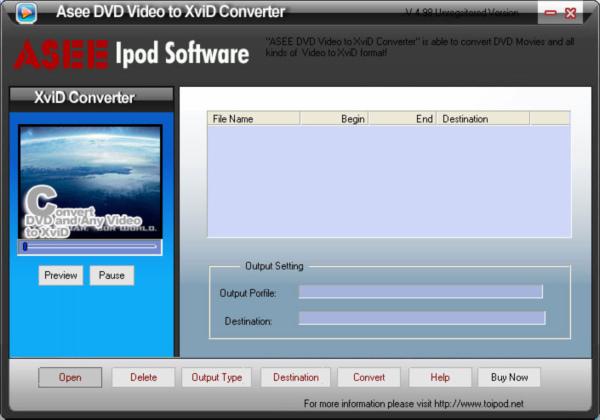Click Buy Now button

[x=509, y=377]
